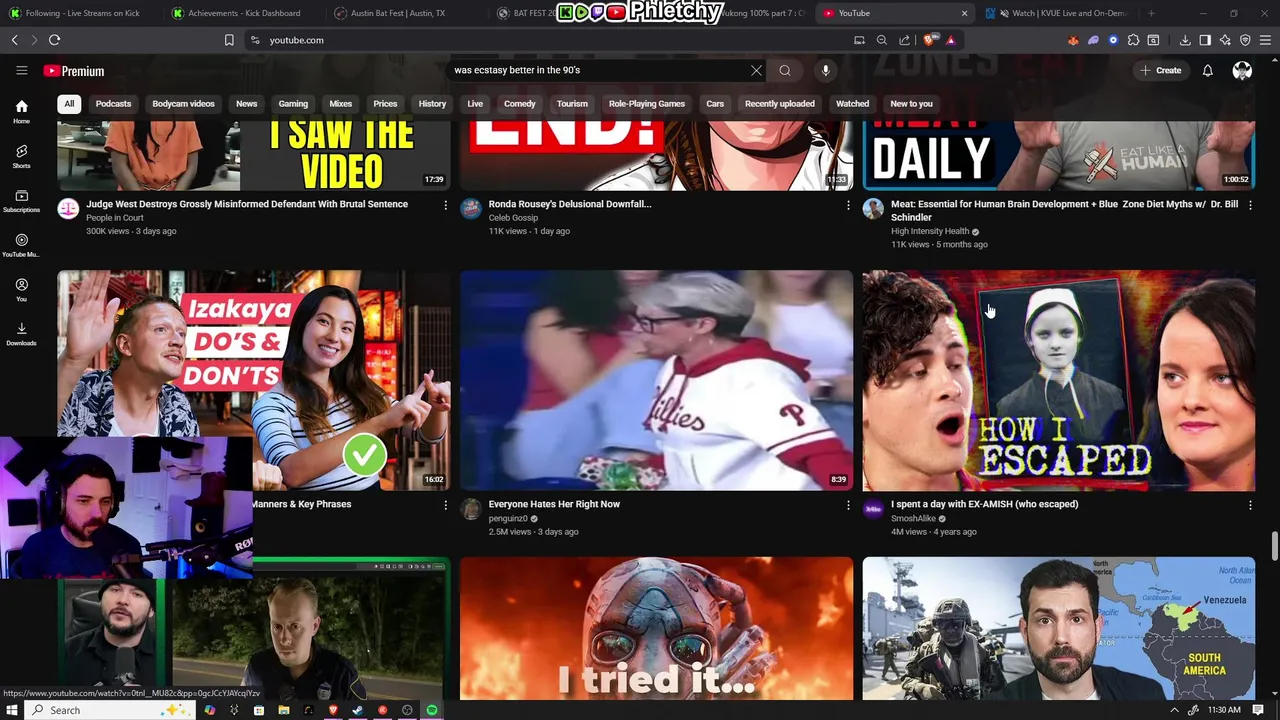Select the Gaming filter chip

pos(293,104)
